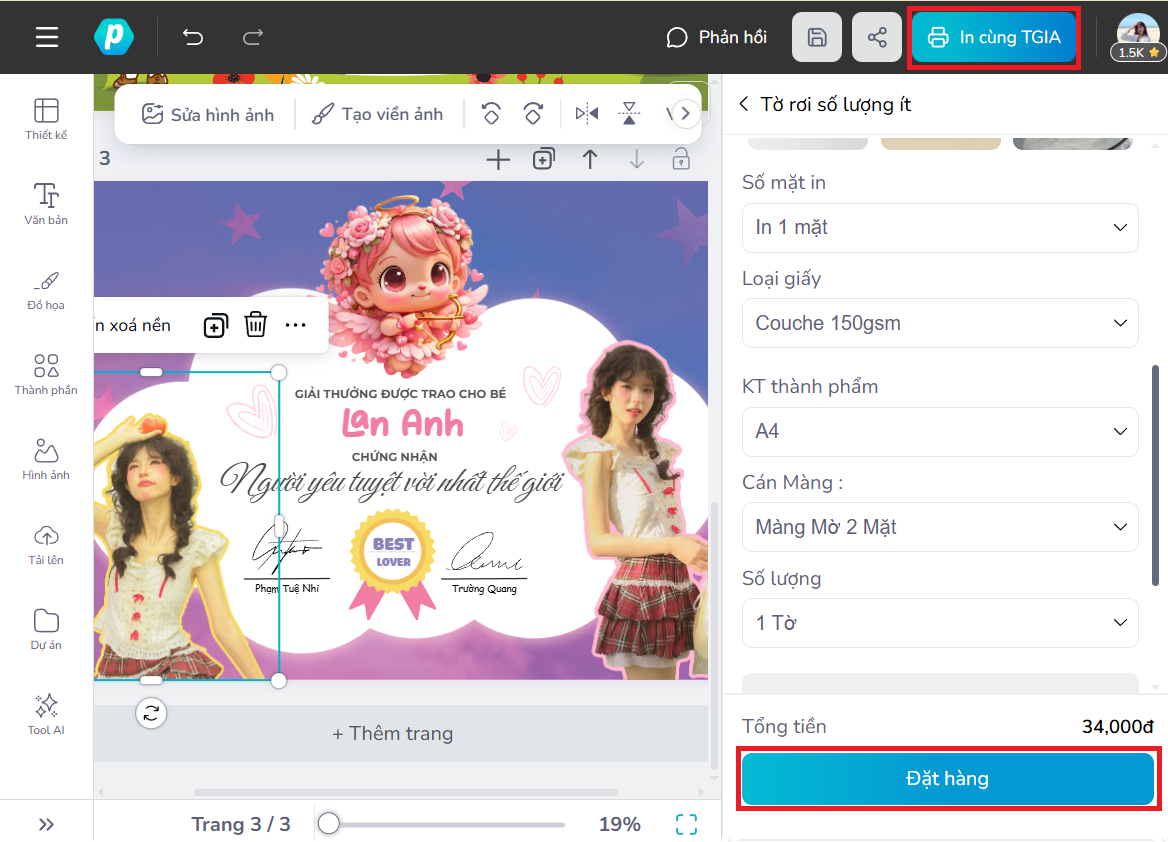Open the Tải lên upload panel
Viewport: 1168px width, 842px height.
pos(45,546)
